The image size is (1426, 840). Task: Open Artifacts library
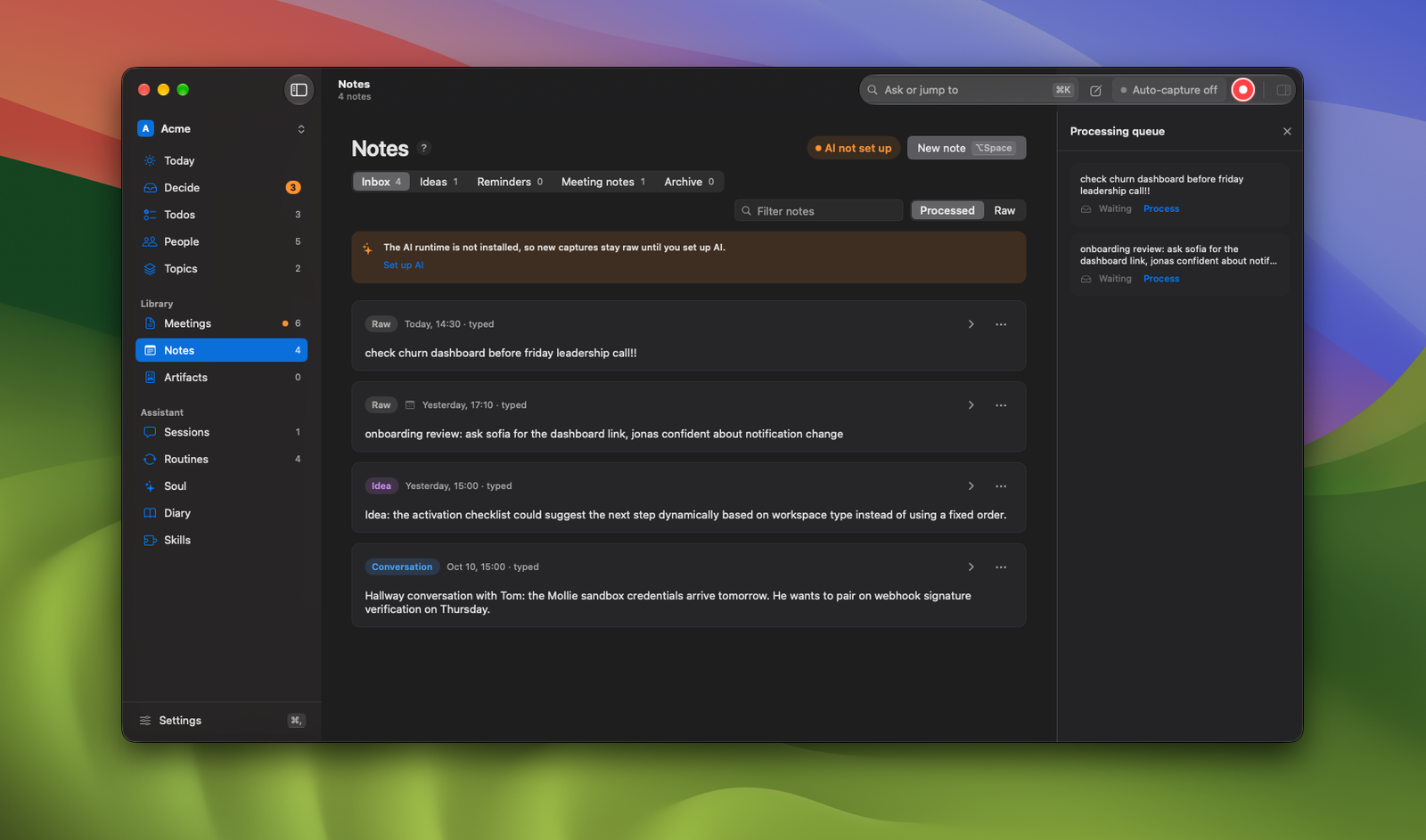pos(221,378)
